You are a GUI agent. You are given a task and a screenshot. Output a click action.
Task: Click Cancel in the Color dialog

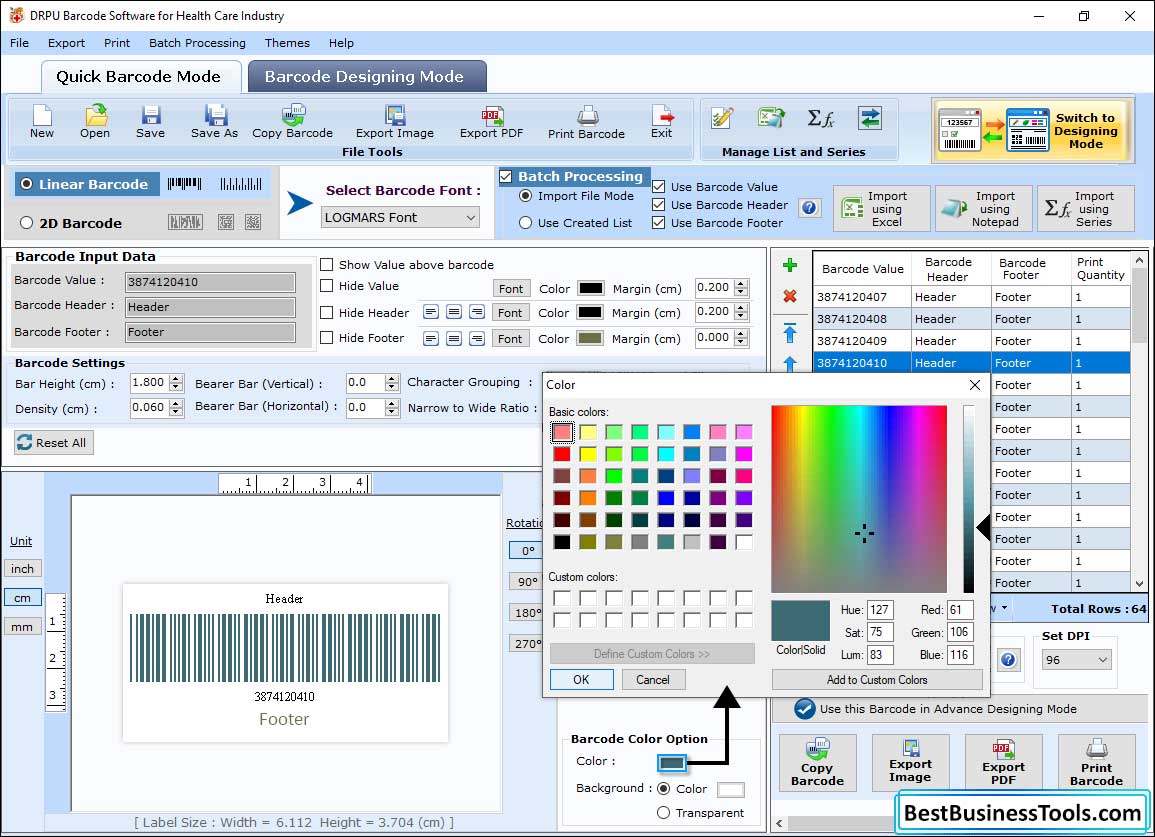point(653,679)
